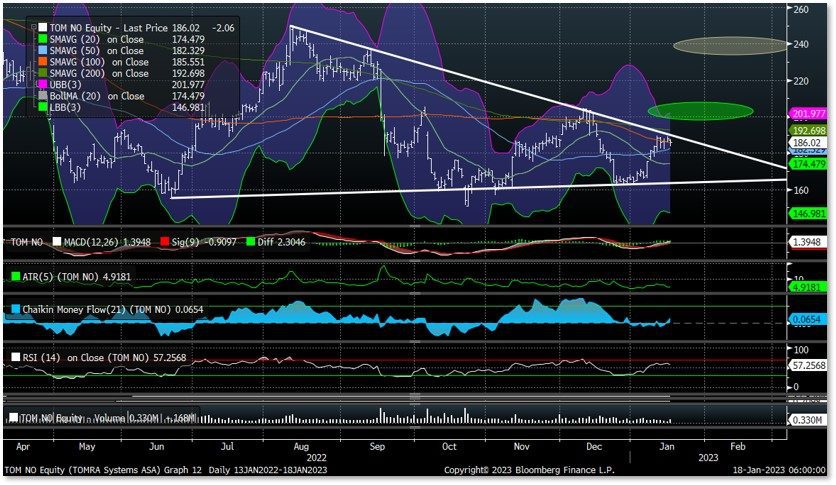
Task: Click the 220 price axis tick
Action: pos(801,81)
